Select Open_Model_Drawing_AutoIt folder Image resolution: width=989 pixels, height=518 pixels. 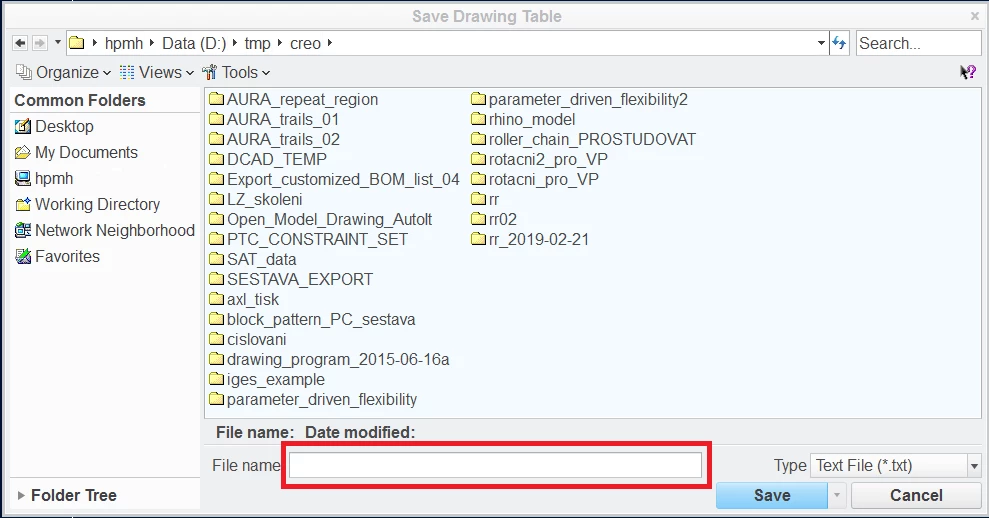(x=320, y=219)
